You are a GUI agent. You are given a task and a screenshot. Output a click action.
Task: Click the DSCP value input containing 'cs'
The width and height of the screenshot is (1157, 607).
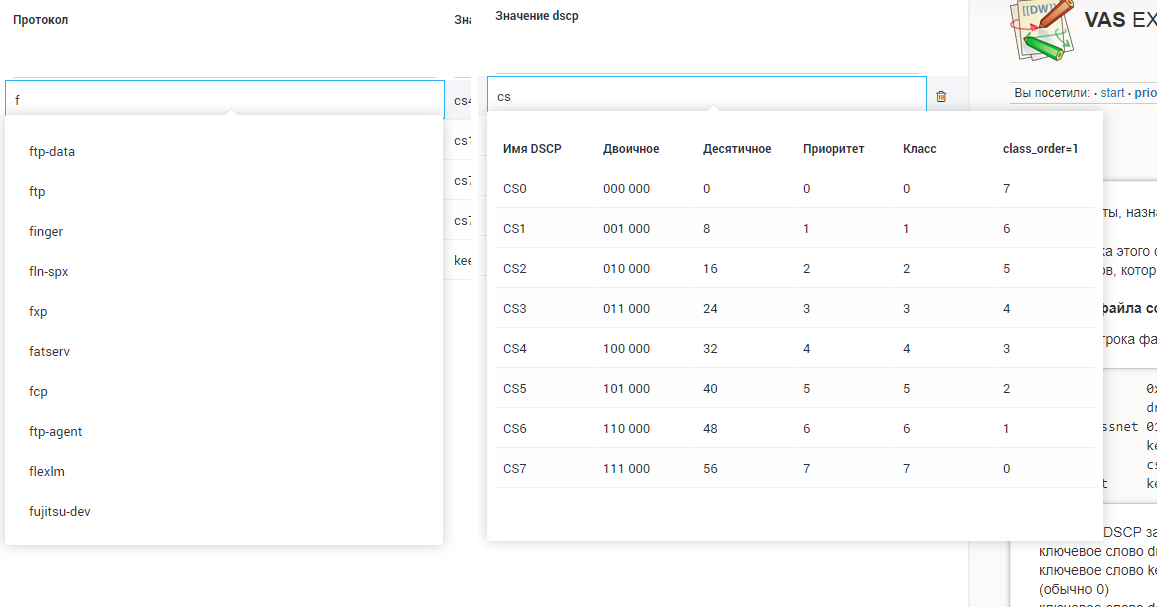pyautogui.click(x=707, y=96)
